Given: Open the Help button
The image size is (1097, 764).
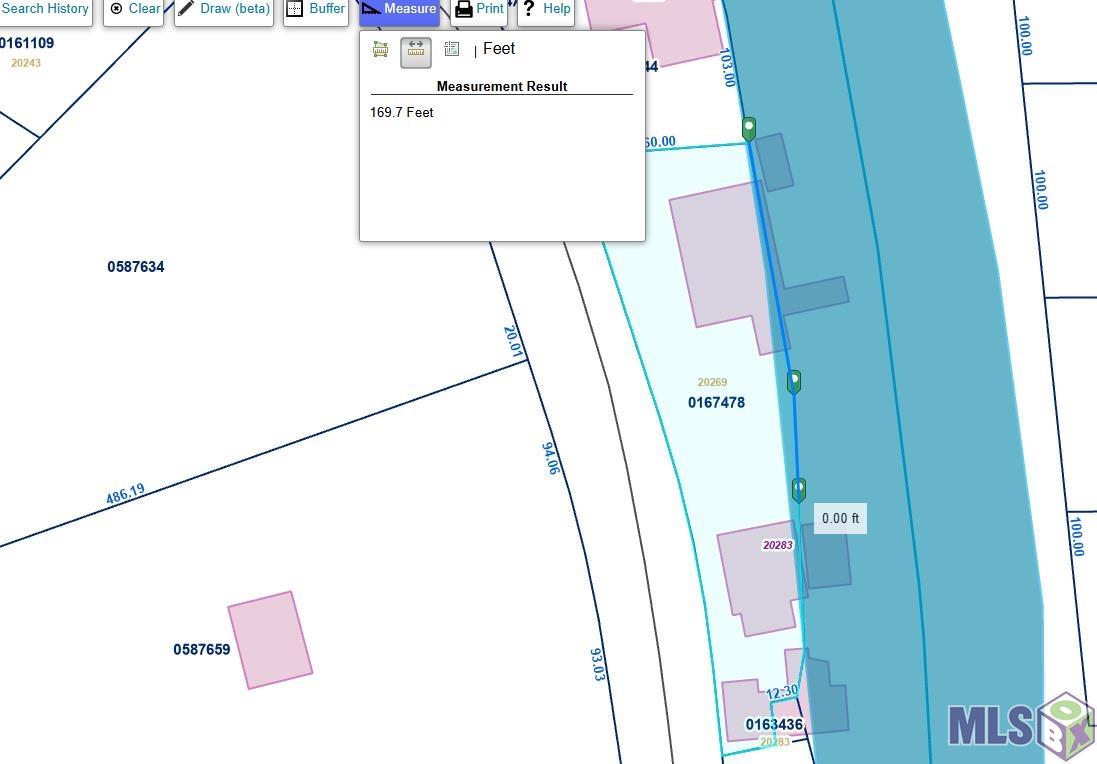Looking at the screenshot, I should [x=546, y=10].
